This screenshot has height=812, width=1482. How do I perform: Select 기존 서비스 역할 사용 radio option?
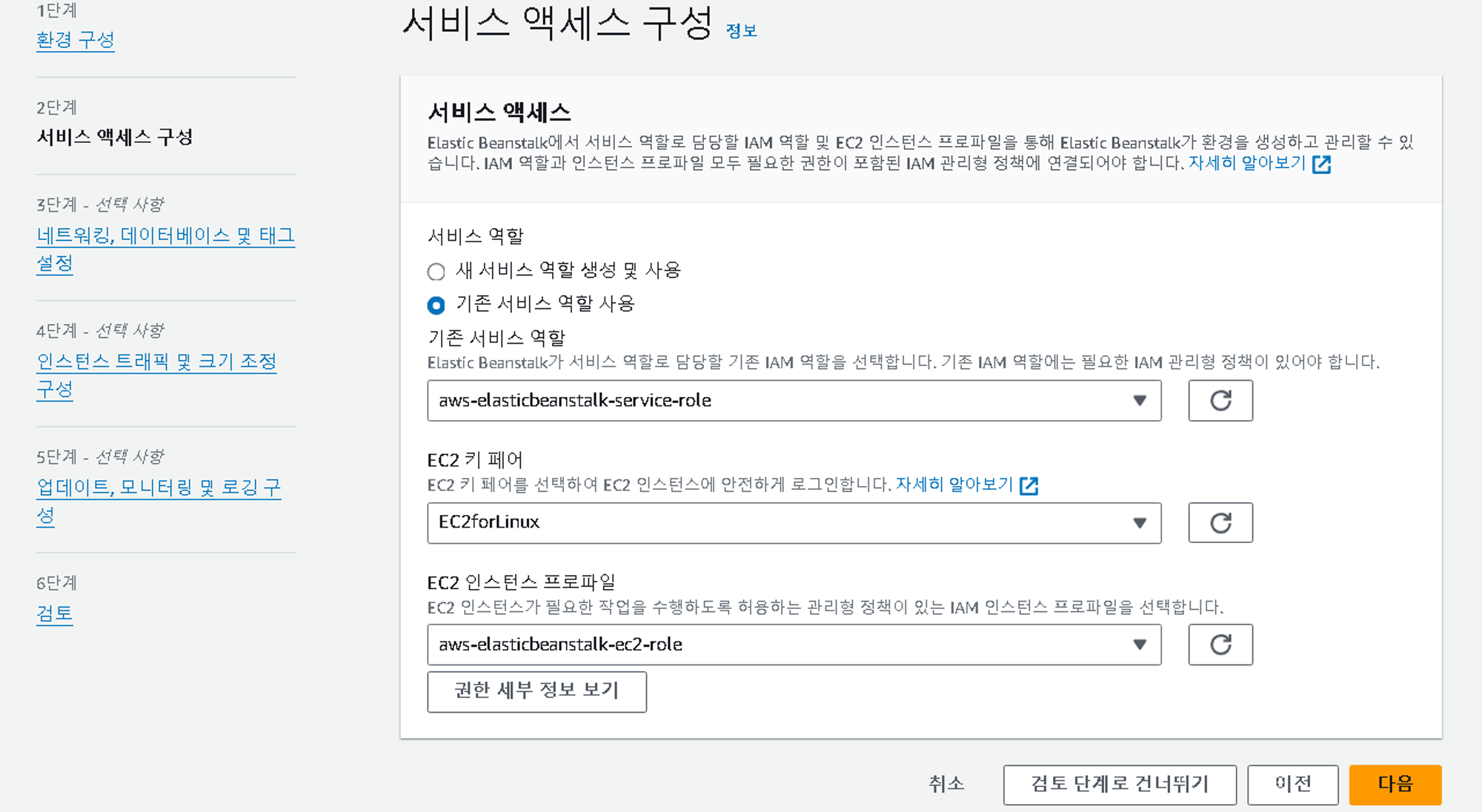tap(436, 305)
